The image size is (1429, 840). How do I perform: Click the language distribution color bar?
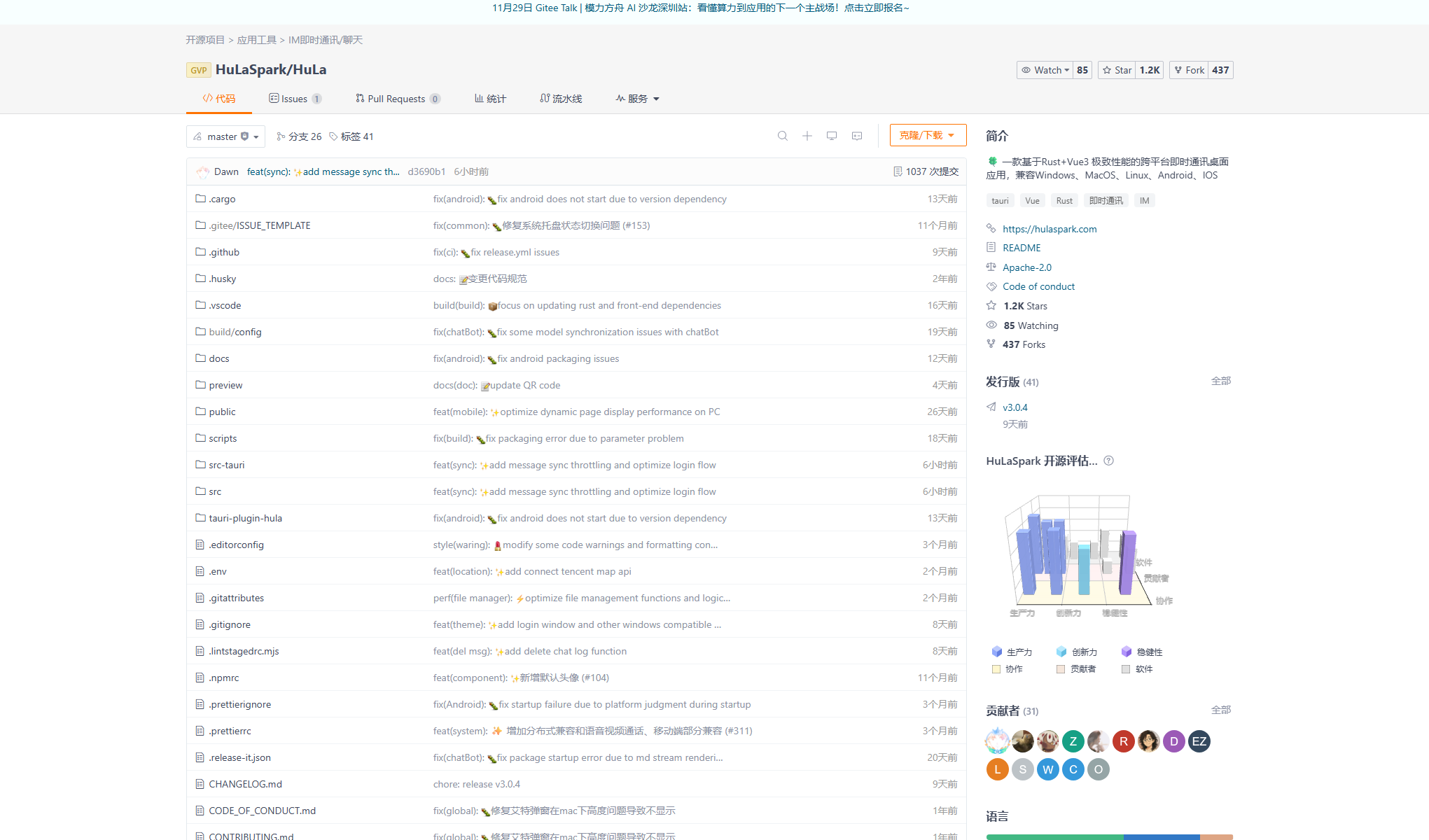1109,836
